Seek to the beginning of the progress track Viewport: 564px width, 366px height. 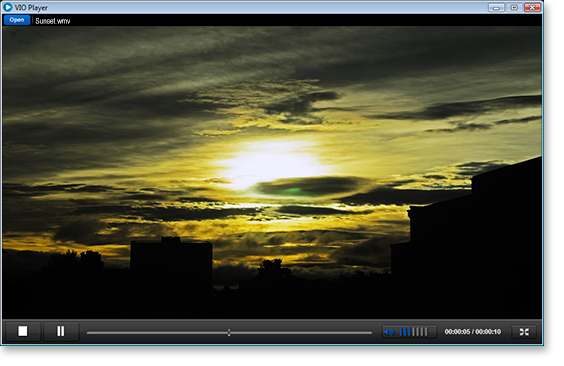pyautogui.click(x=88, y=333)
